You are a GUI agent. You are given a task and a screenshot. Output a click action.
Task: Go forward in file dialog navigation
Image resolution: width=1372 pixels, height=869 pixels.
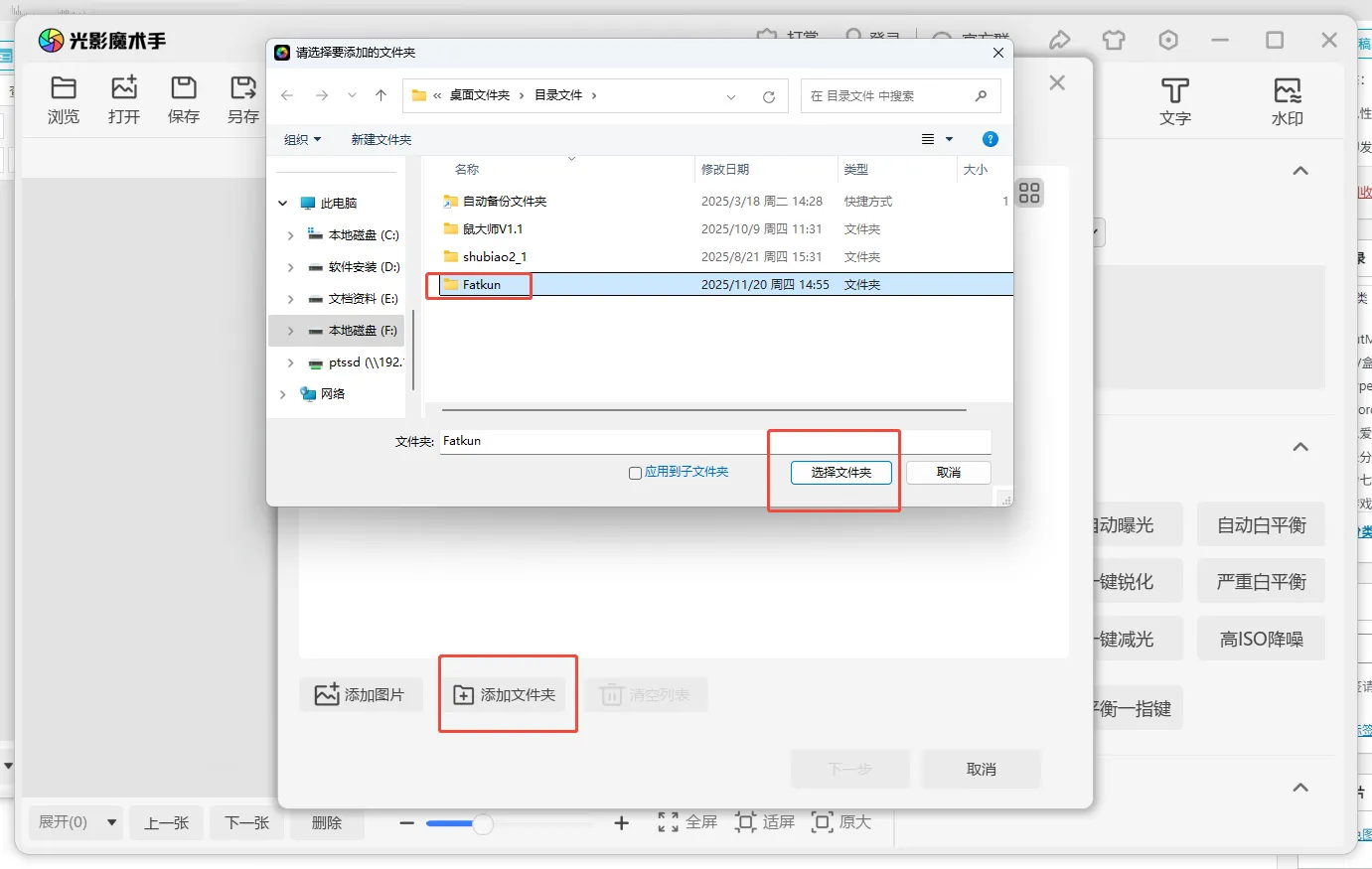pos(321,95)
